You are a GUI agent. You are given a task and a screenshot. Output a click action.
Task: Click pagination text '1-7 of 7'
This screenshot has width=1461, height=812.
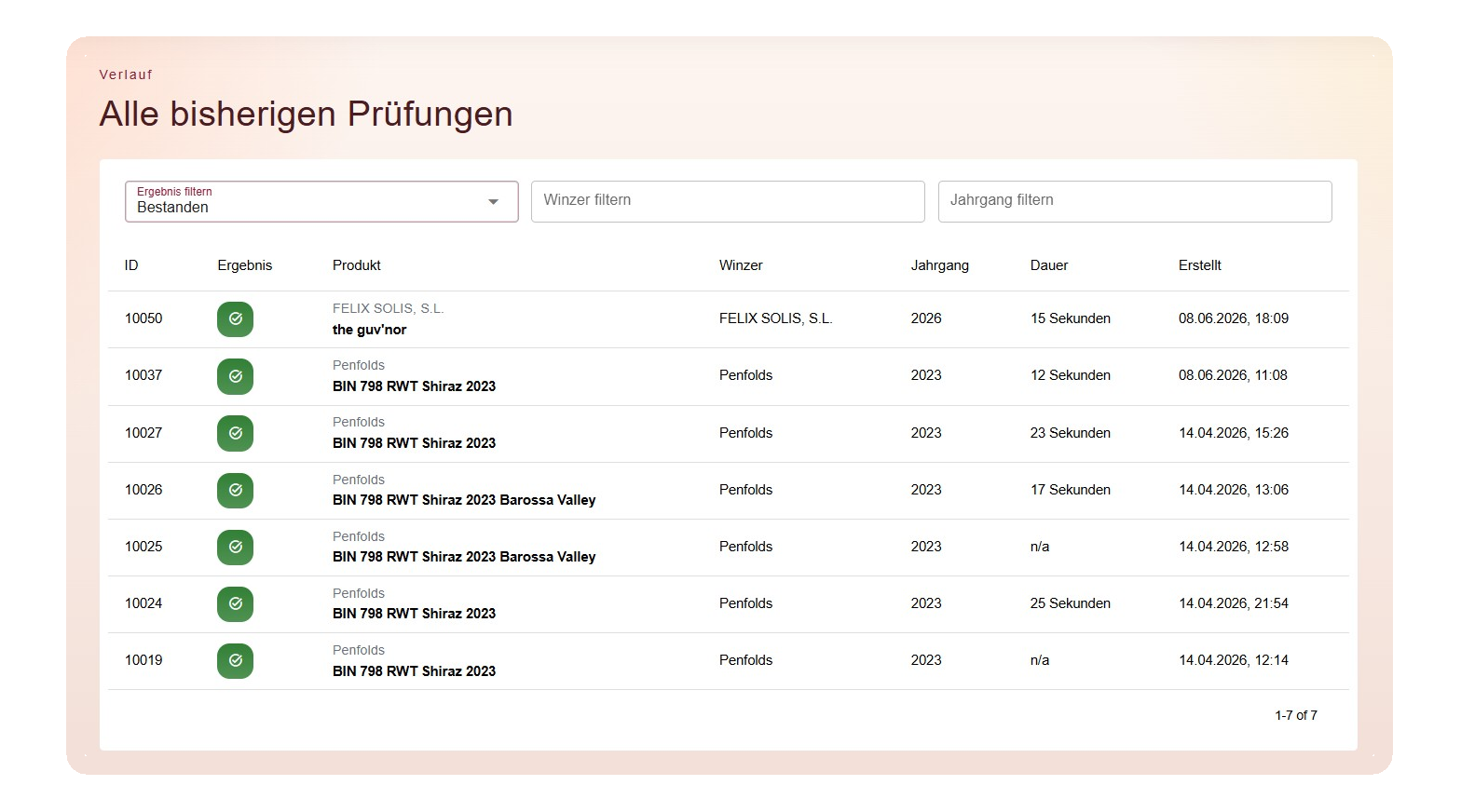(1296, 715)
